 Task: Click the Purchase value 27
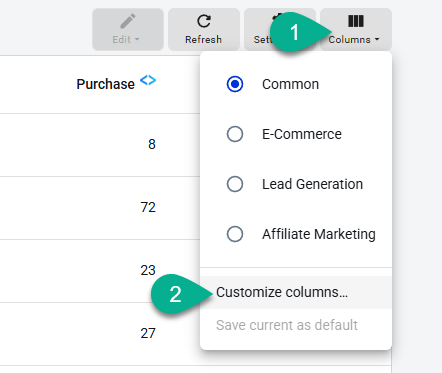click(148, 333)
